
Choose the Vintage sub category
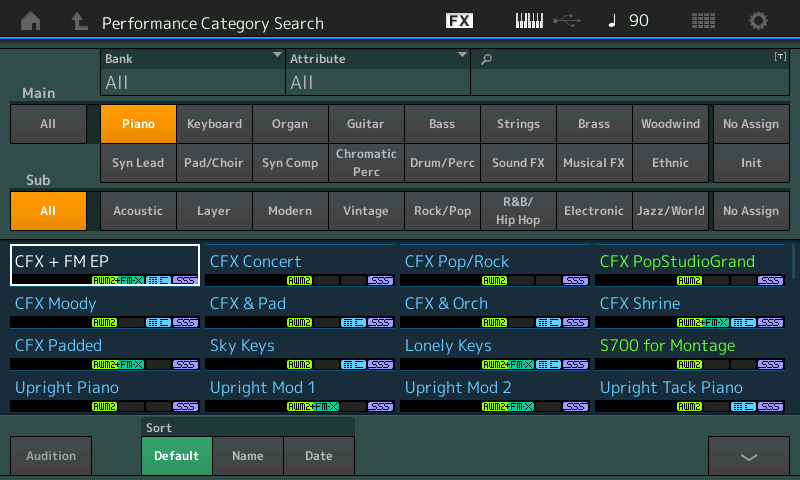[366, 211]
